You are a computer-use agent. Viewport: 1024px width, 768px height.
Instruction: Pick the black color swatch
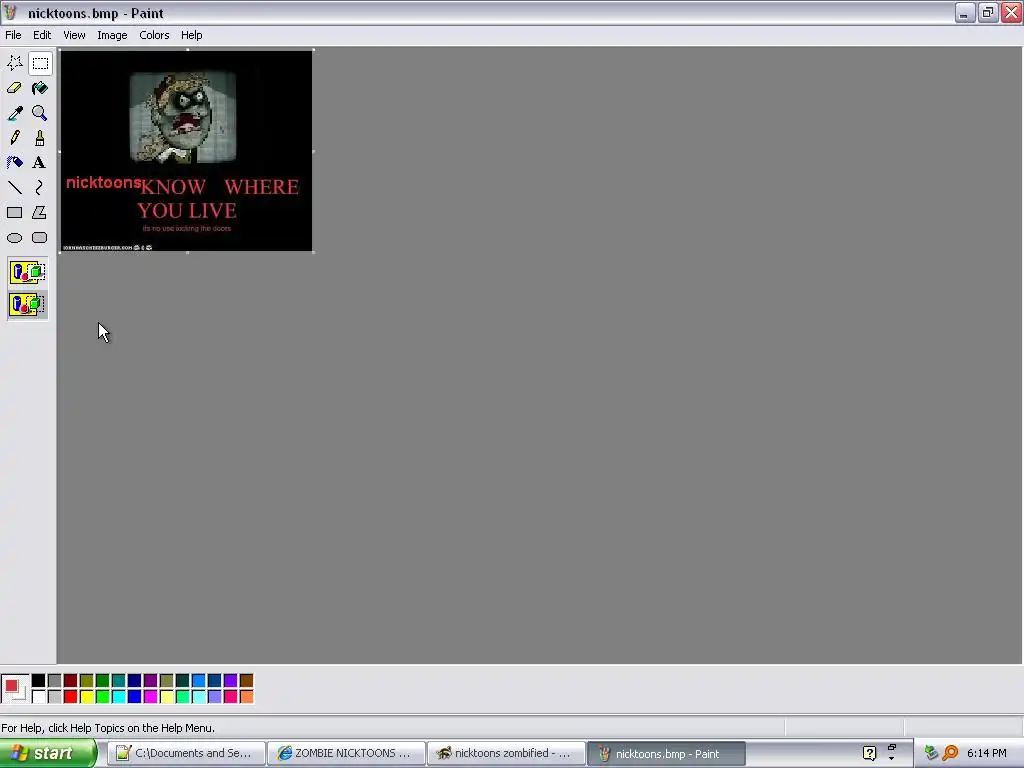(39, 681)
